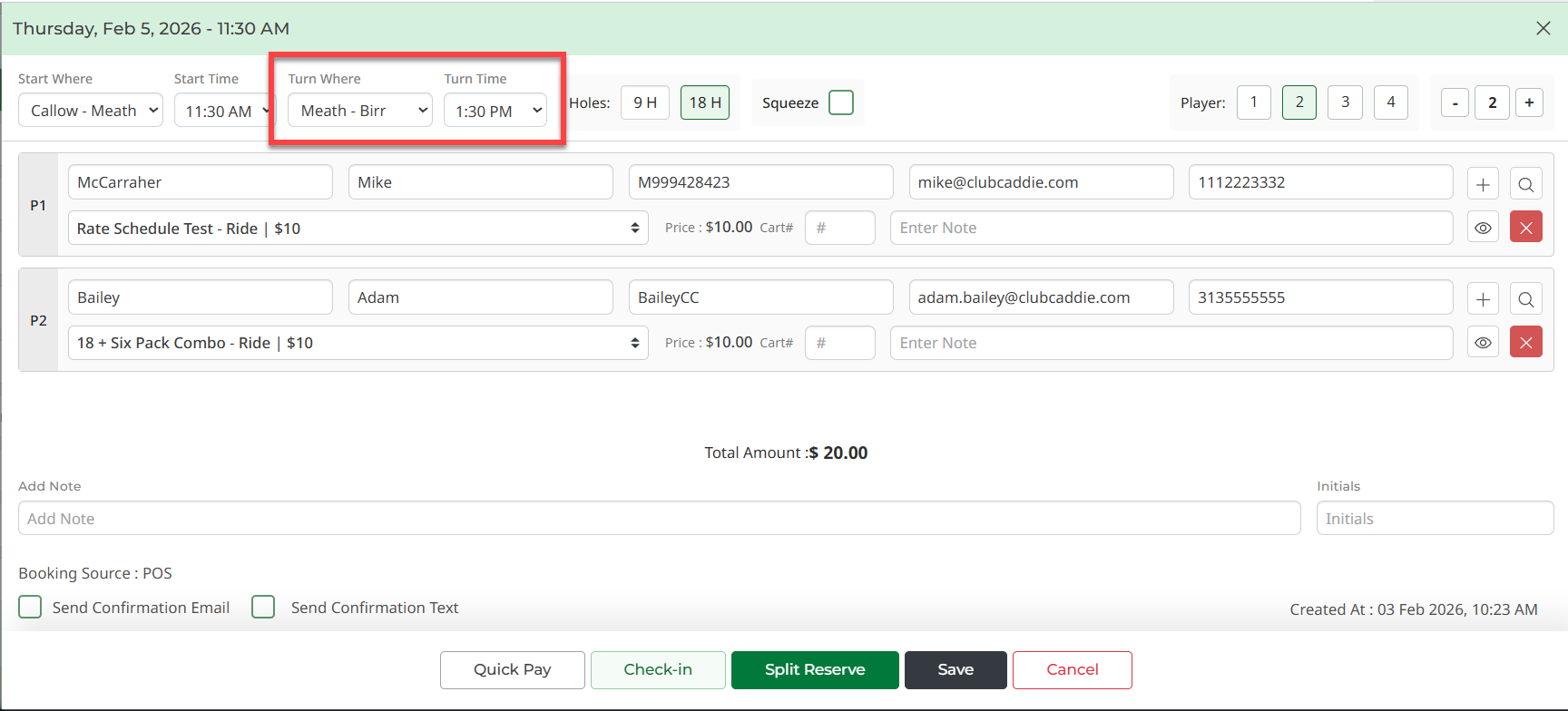Image resolution: width=1568 pixels, height=711 pixels.
Task: Remove player P1 with the red X
Action: coord(1525,228)
